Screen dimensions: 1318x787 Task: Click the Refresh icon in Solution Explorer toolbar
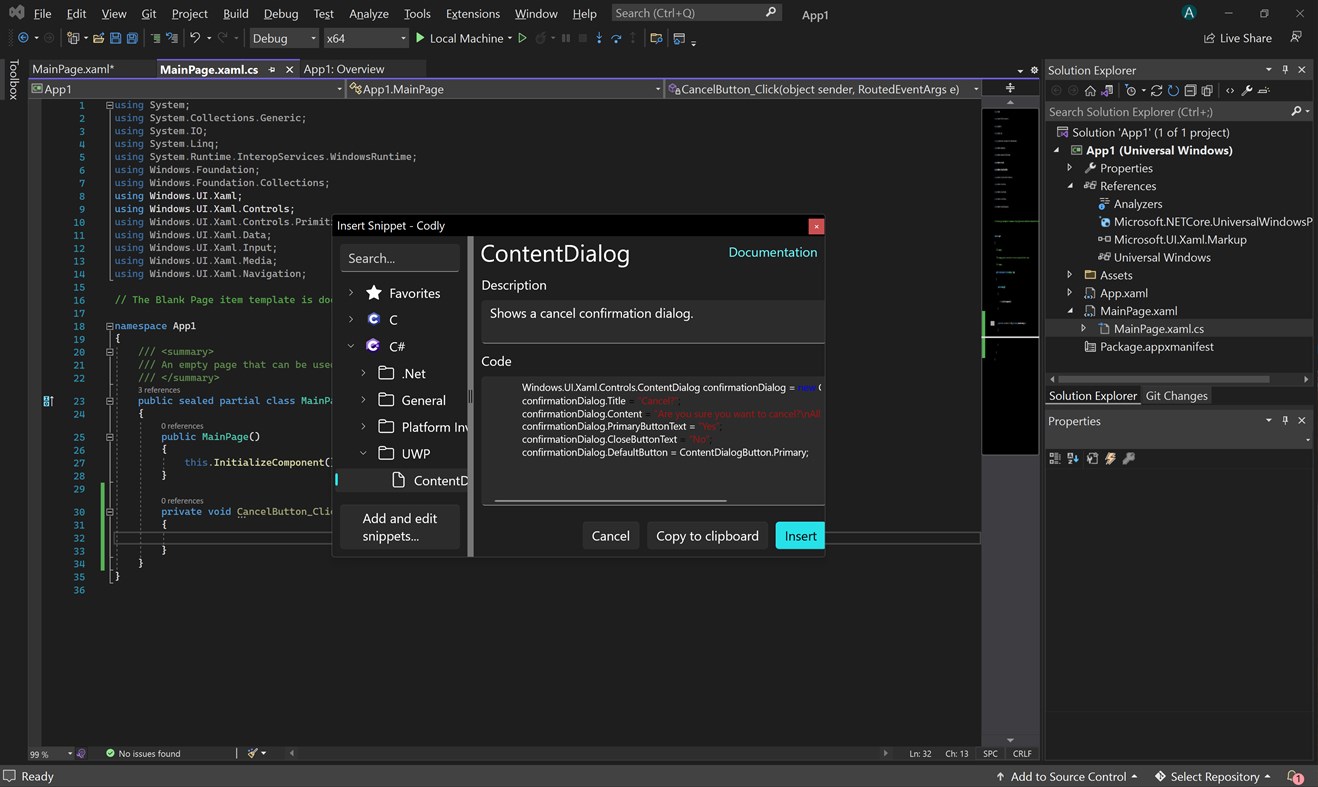[1173, 90]
